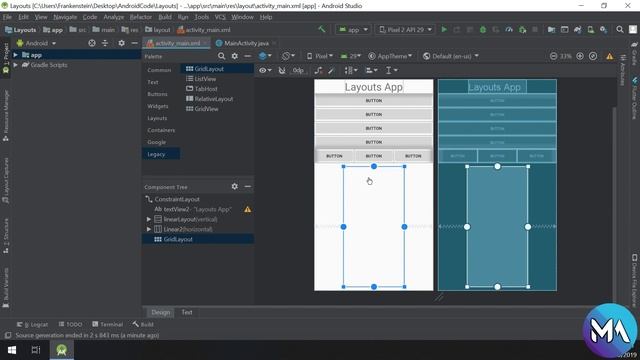
Task: Click the Search Everywhere magnifier icon
Action: [620, 29]
